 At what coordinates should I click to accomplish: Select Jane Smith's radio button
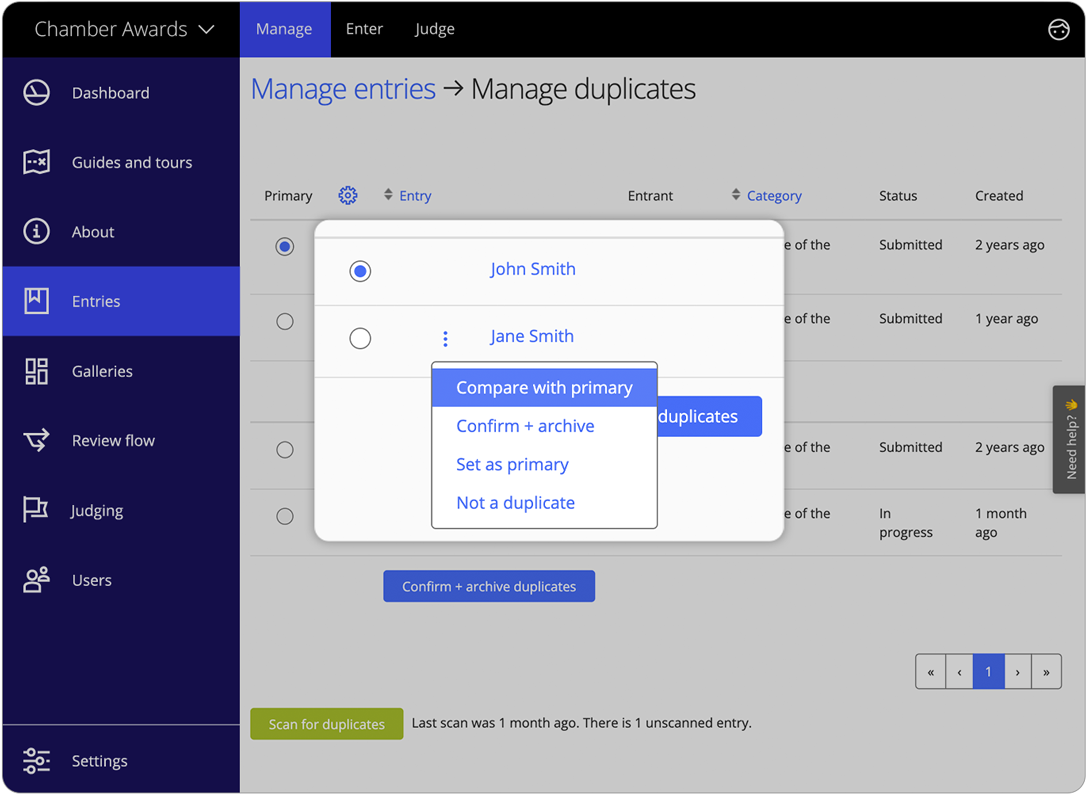(360, 338)
